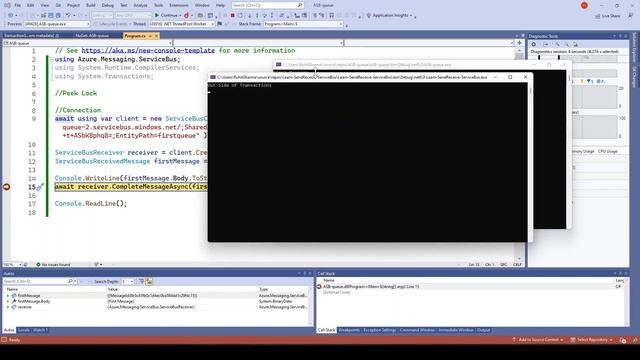Open the Stack Frame dropdown
Image resolution: width=640 pixels, height=360 pixels.
click(x=341, y=24)
